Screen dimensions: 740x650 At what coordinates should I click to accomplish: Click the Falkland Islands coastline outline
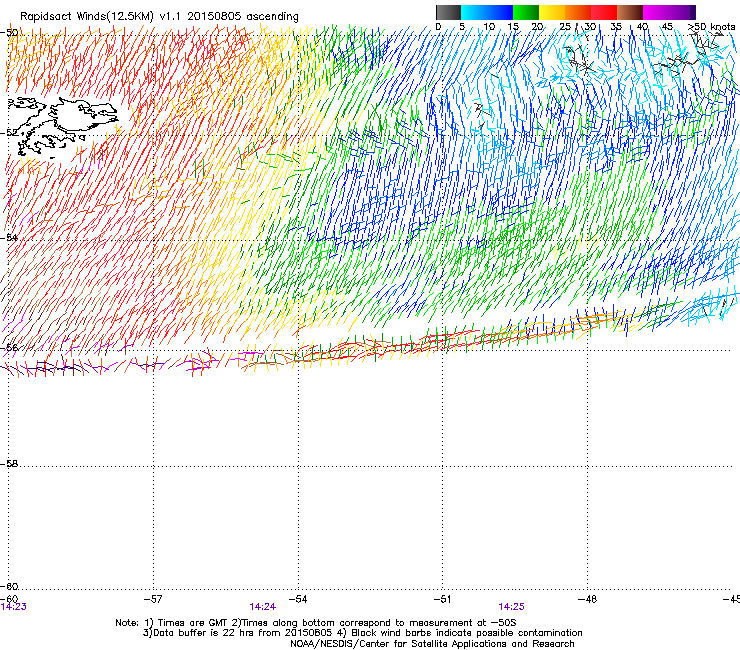point(62,127)
